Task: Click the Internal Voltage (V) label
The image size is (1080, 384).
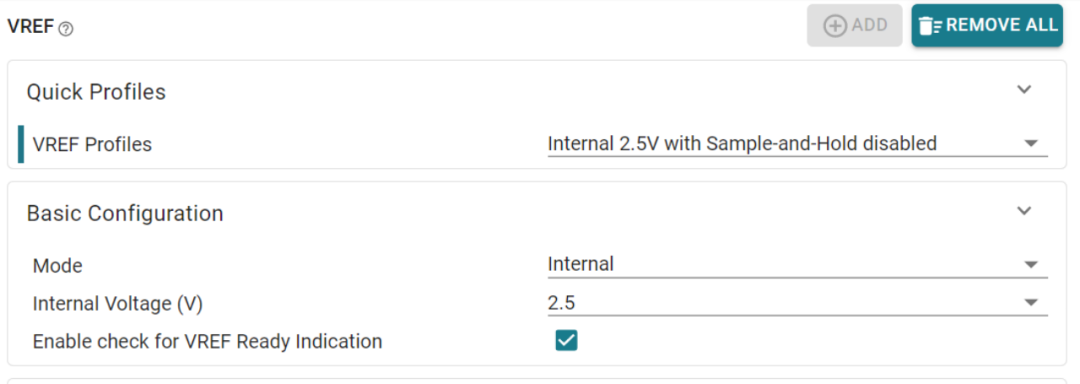Action: (x=118, y=303)
